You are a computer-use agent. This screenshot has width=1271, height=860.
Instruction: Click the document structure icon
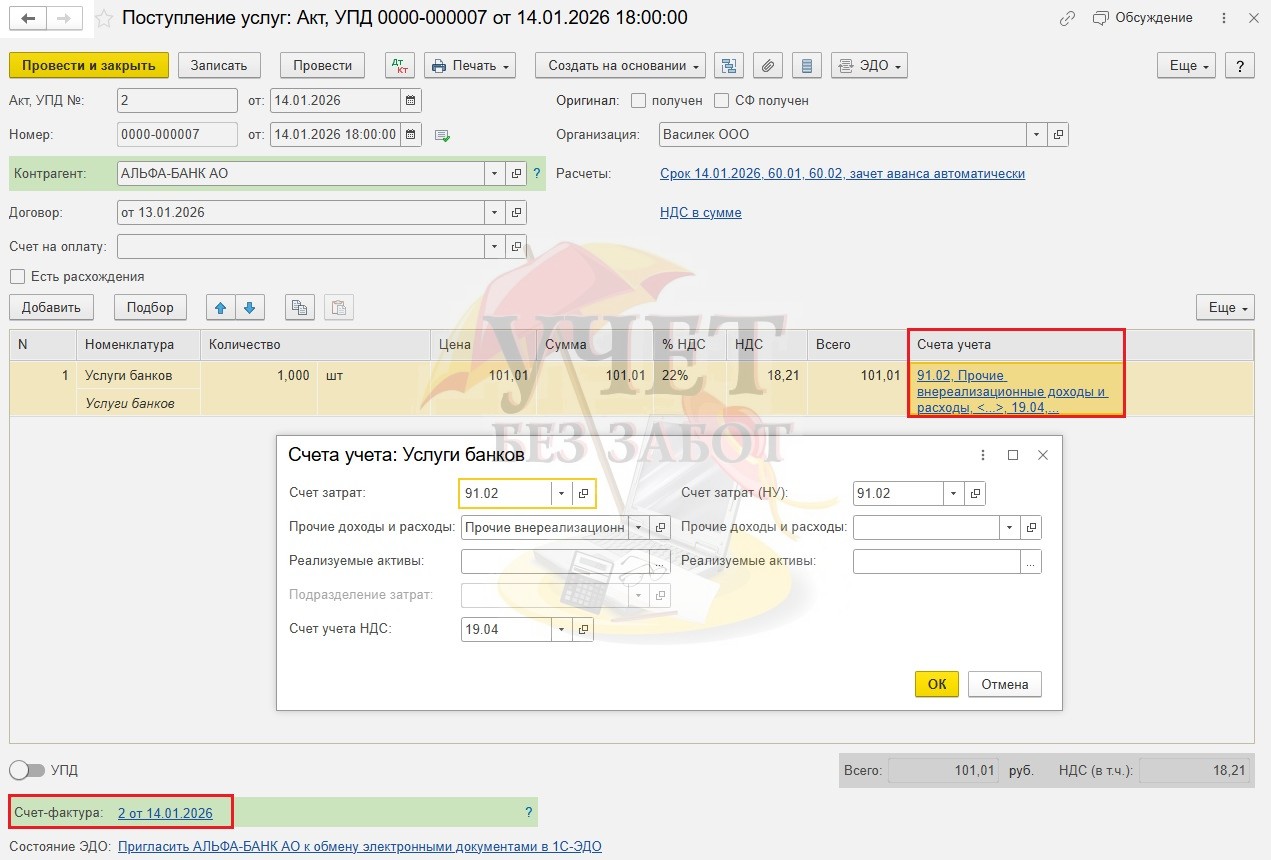[x=728, y=66]
